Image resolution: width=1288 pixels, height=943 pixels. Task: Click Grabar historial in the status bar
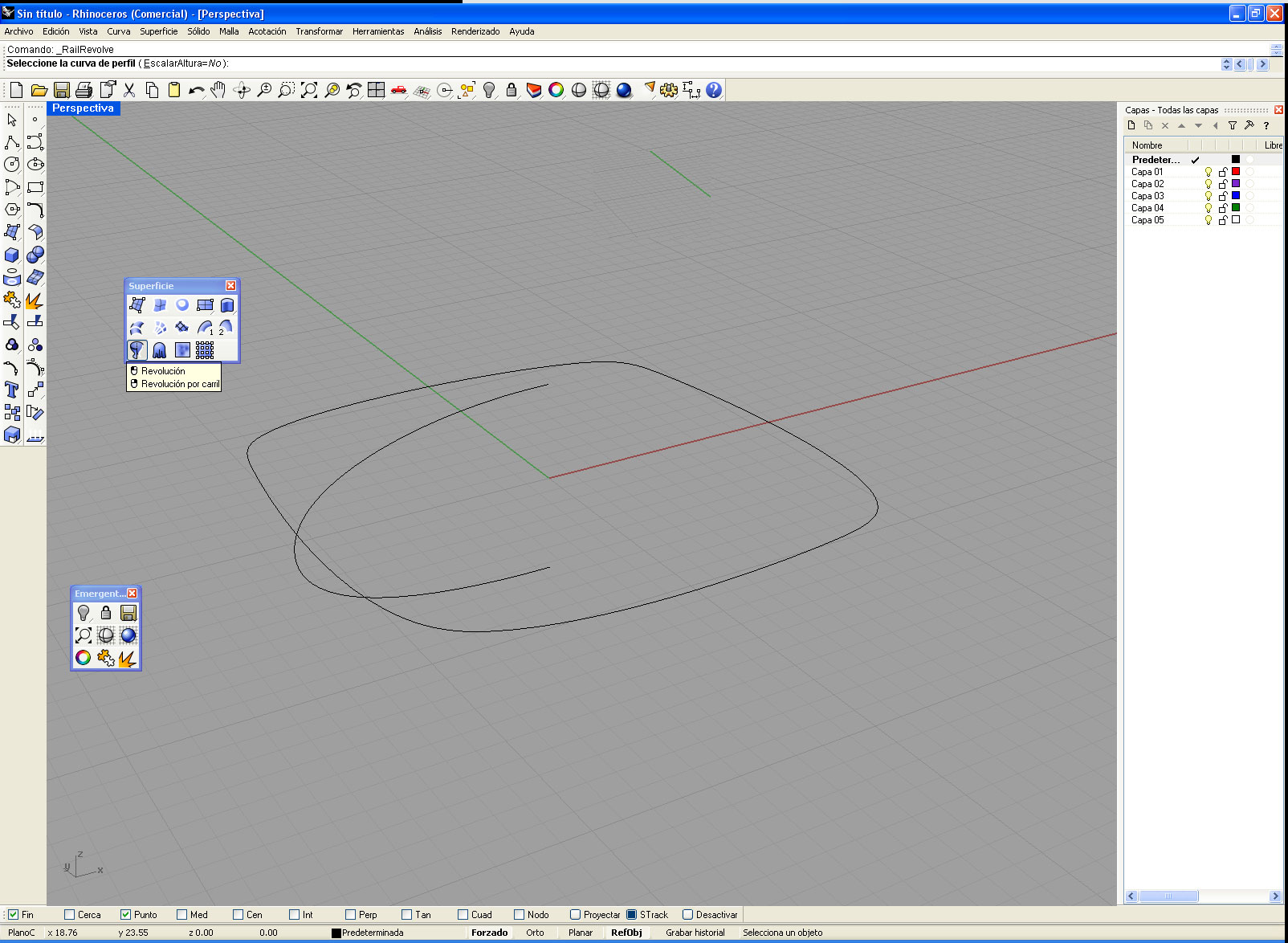point(695,933)
